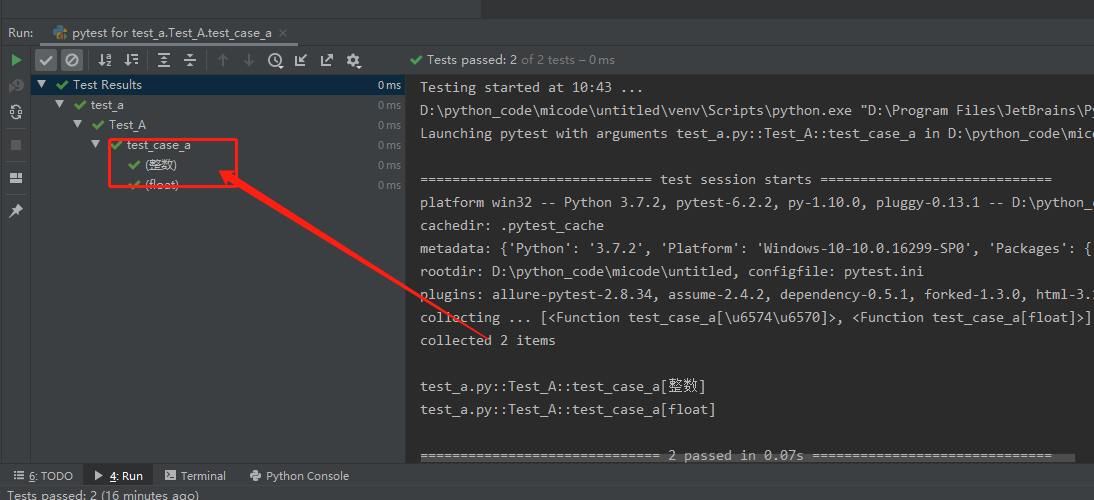This screenshot has width=1094, height=500.
Task: Click Rerun Failed Tests sidebar icon
Action: (x=15, y=86)
